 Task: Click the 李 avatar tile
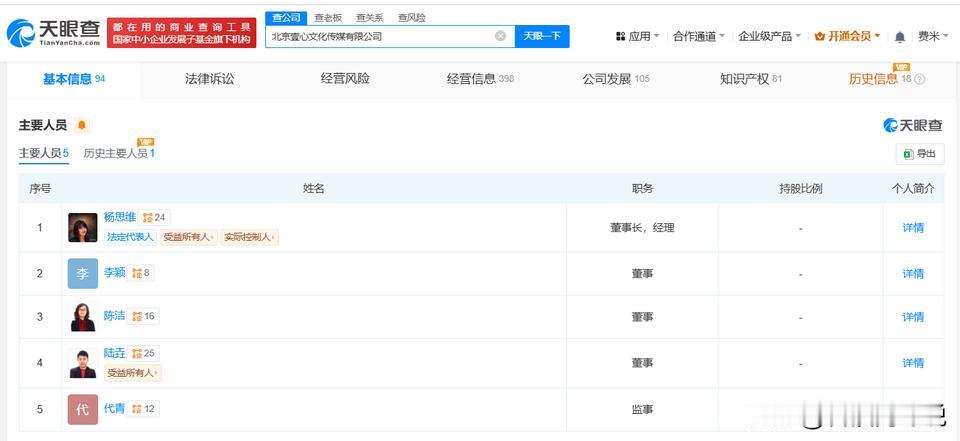click(x=83, y=273)
